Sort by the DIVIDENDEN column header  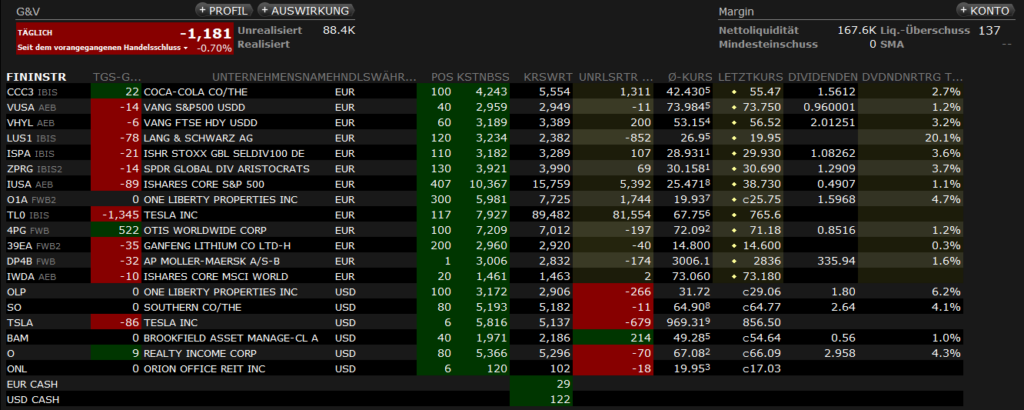click(x=822, y=76)
